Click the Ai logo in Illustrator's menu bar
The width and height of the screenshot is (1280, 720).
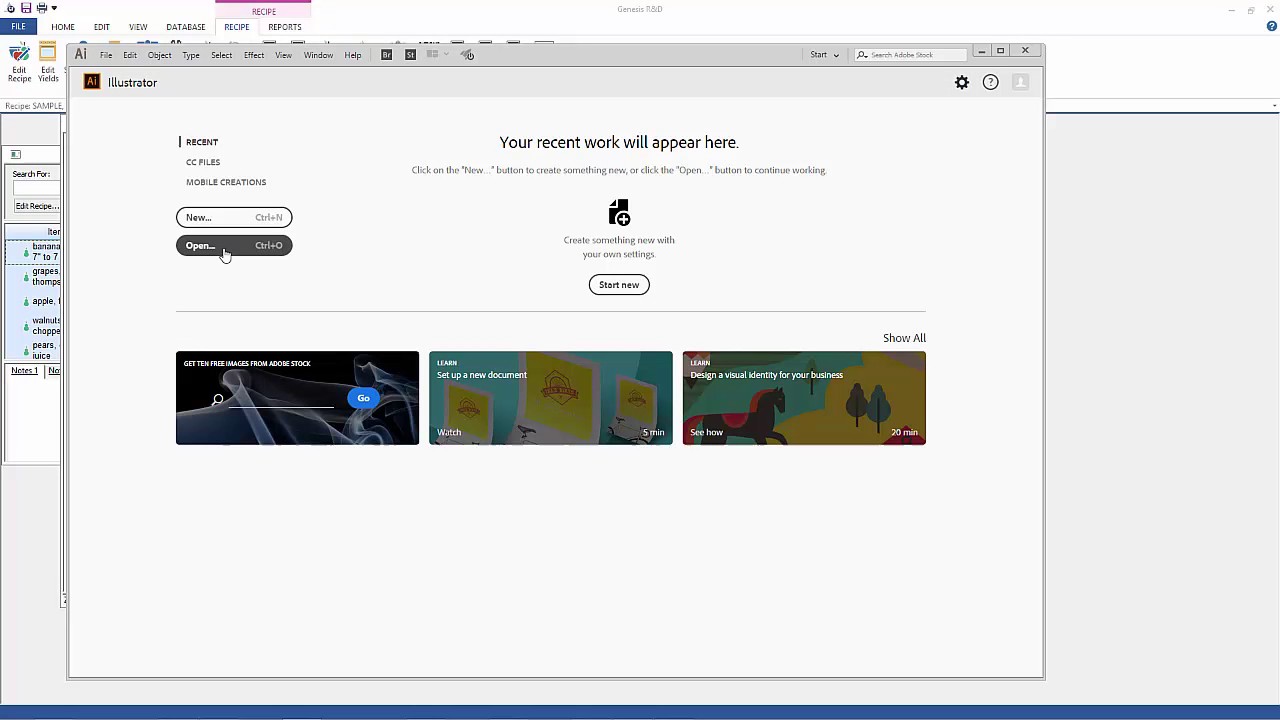tap(81, 55)
